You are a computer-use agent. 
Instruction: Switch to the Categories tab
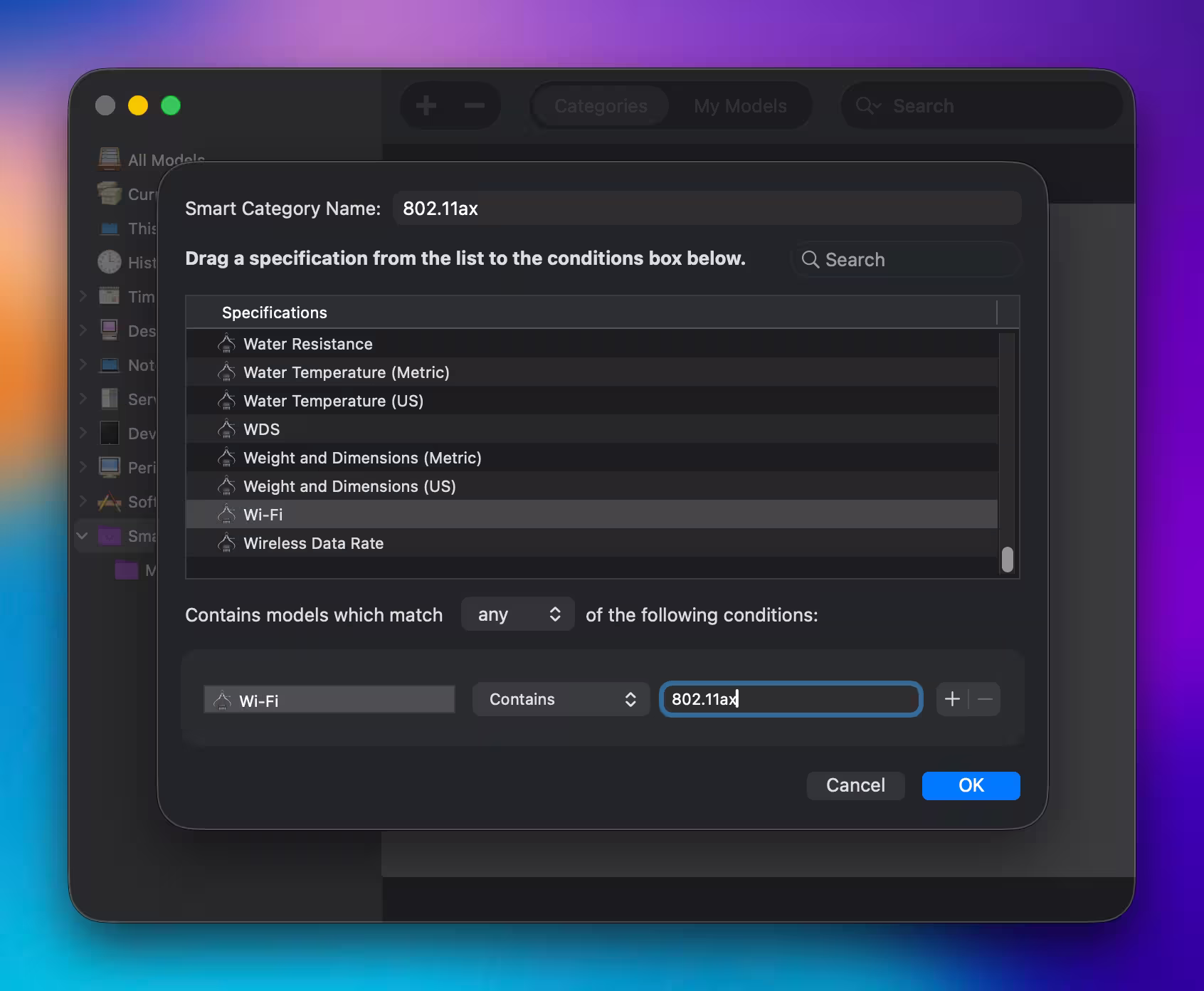coord(601,106)
